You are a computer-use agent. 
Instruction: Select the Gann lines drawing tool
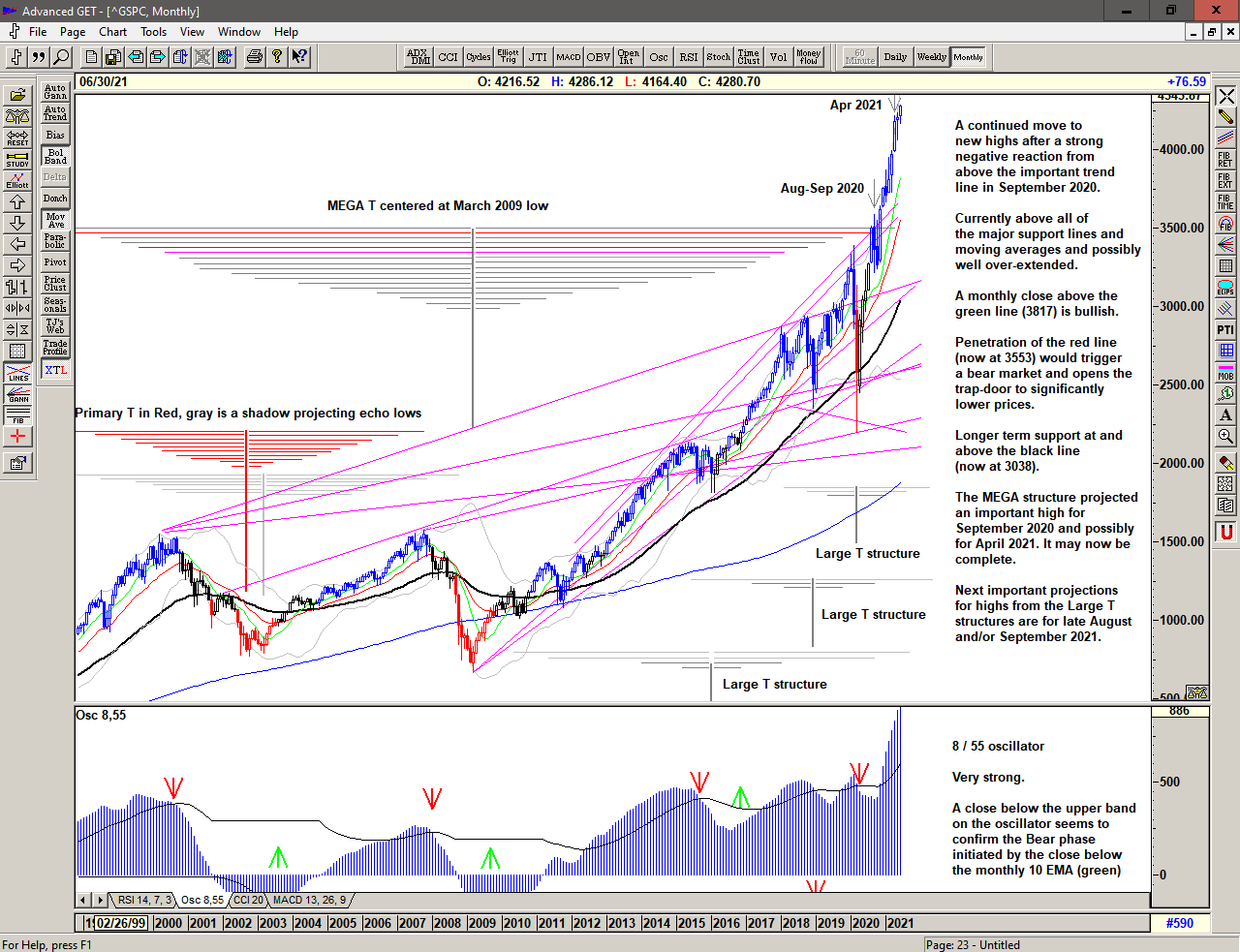coord(17,394)
